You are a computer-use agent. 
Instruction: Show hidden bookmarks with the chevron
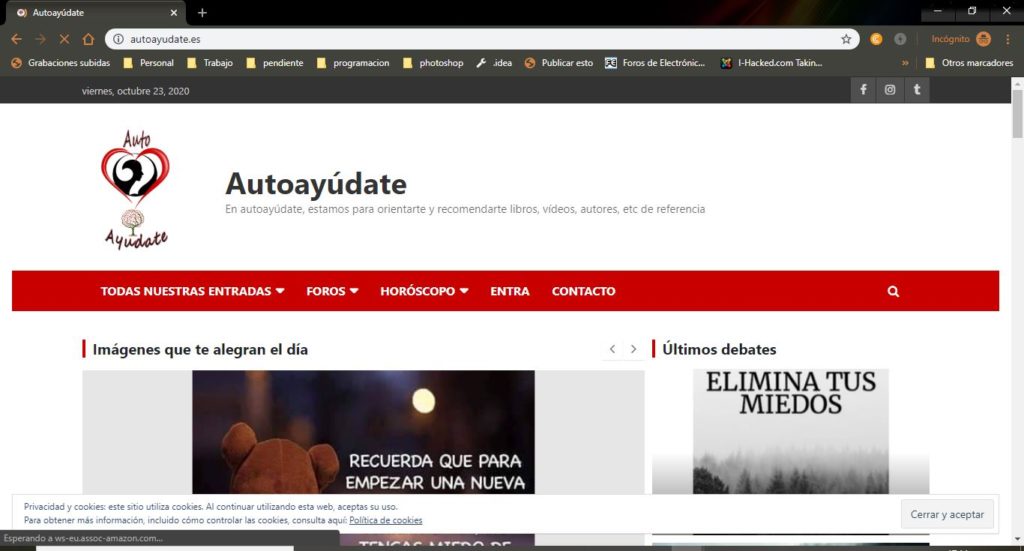pyautogui.click(x=905, y=63)
